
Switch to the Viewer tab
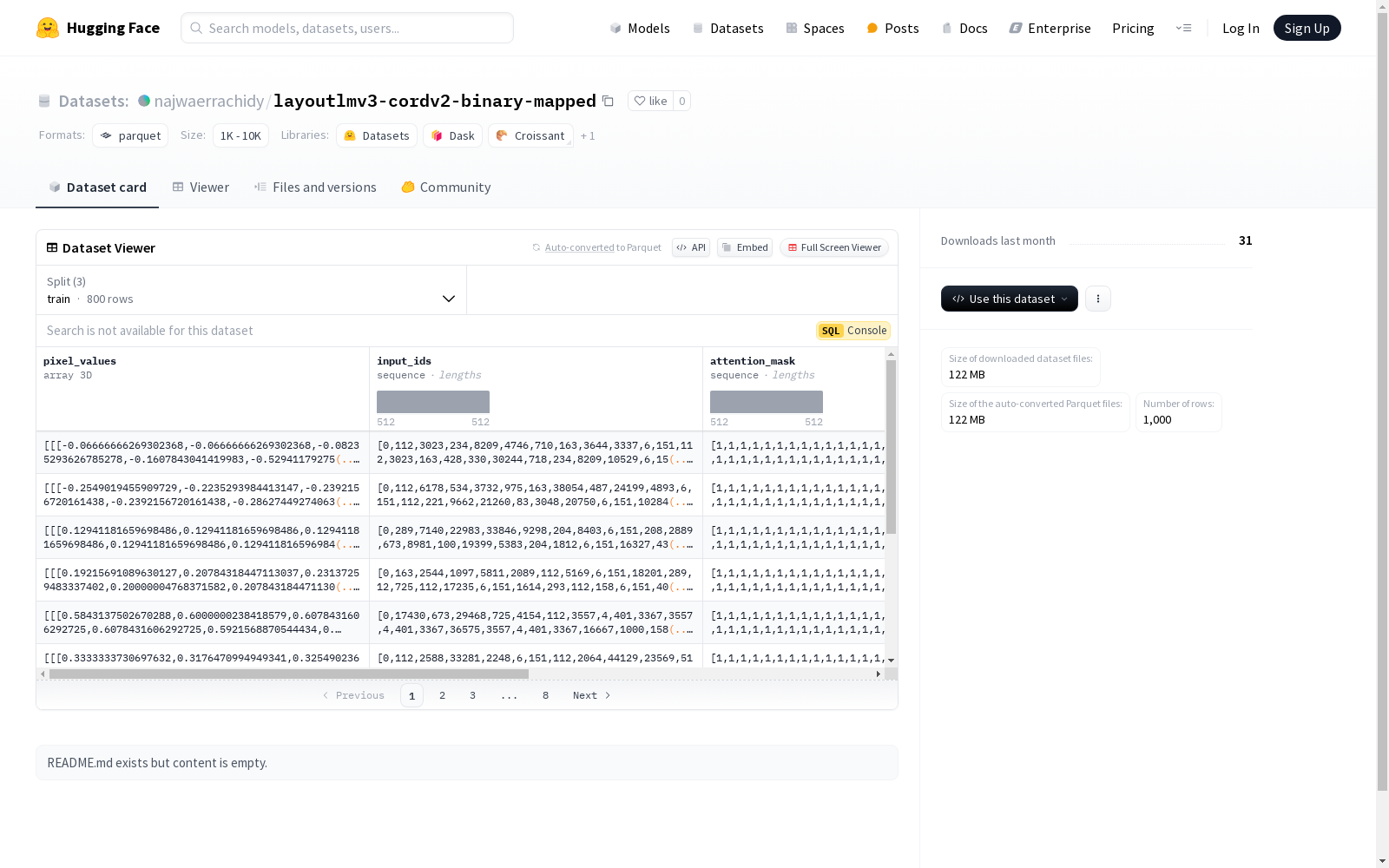(201, 187)
